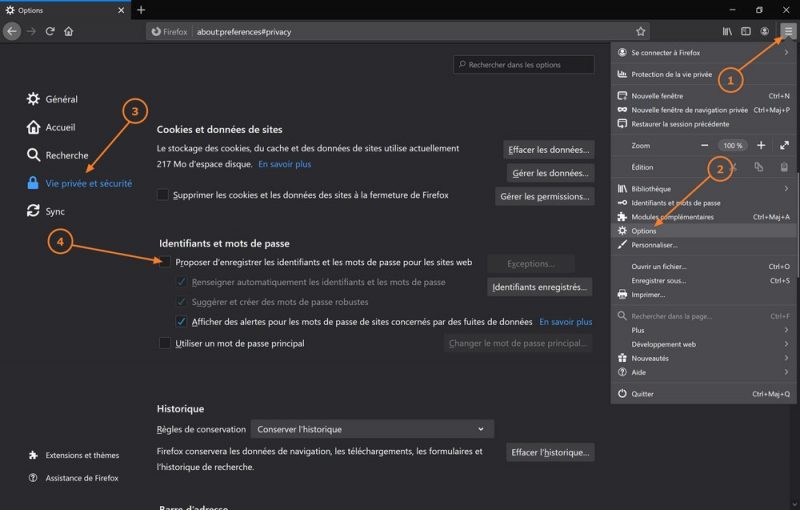Screen dimensions: 800x510
Task: Go to home page via house icon
Action: [69, 31]
